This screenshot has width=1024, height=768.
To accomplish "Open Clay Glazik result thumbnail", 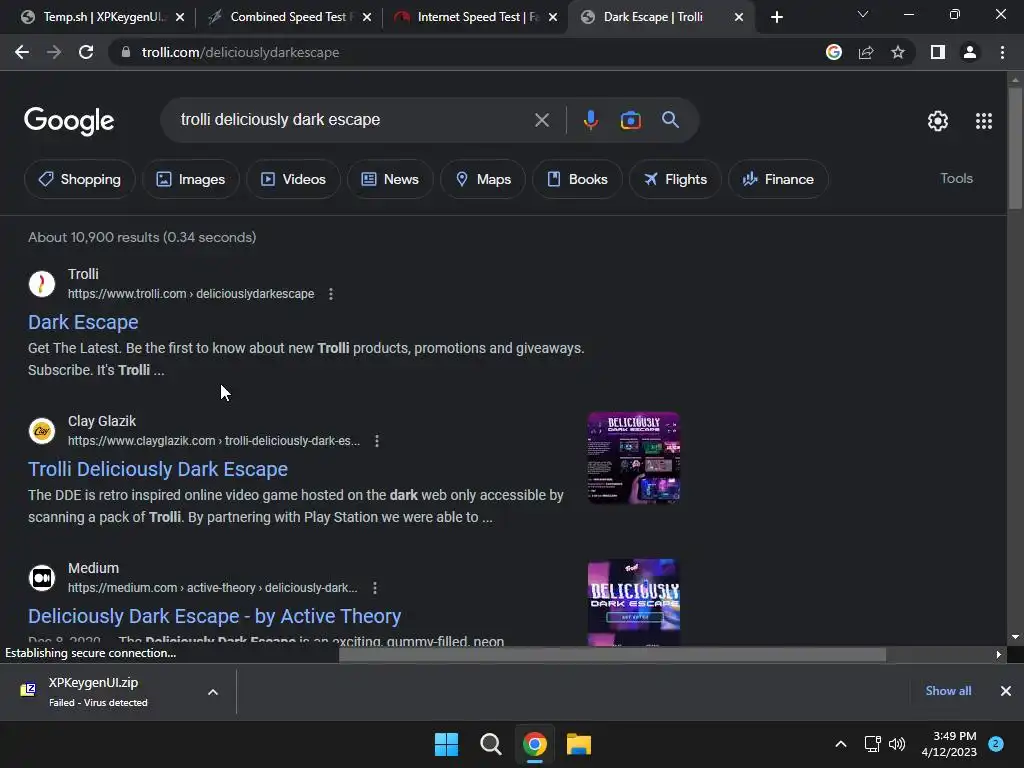I will coord(633,458).
